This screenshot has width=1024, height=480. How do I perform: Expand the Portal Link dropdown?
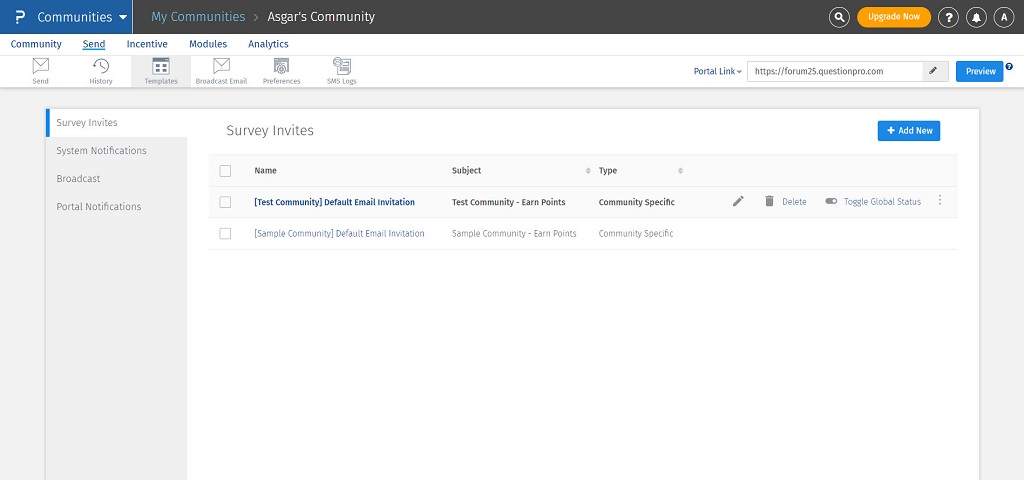click(717, 71)
